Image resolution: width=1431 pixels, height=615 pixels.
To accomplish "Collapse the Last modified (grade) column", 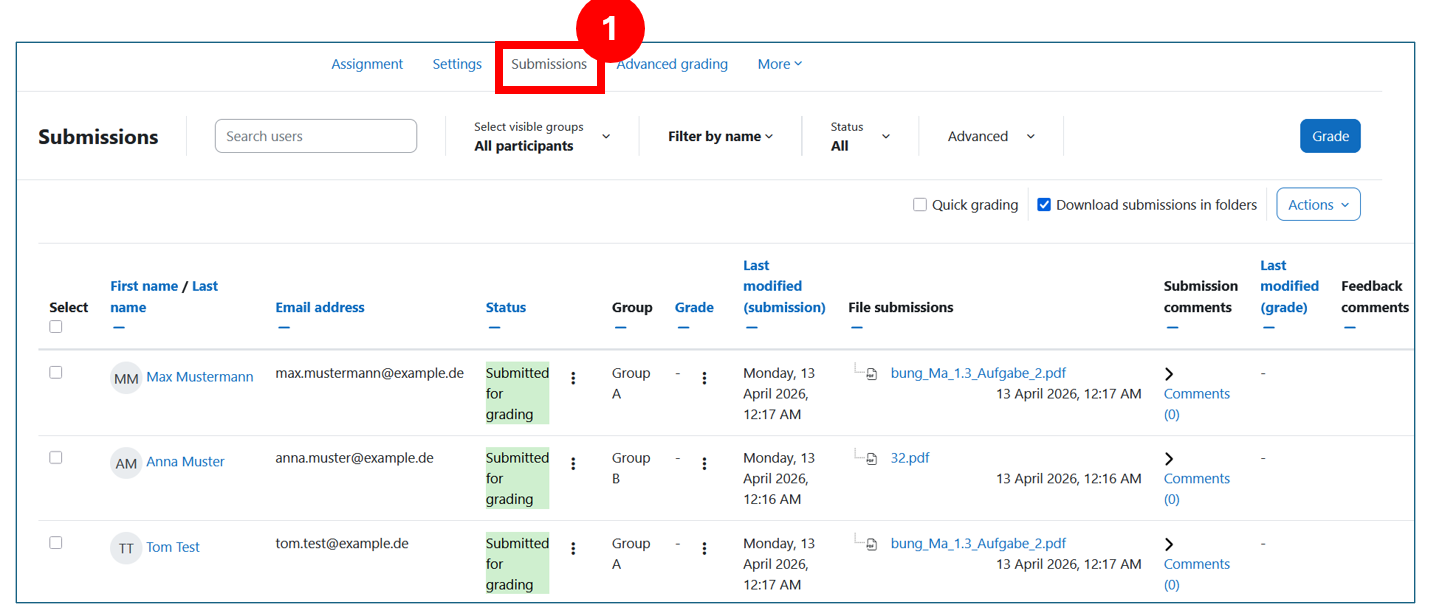I will point(1268,328).
